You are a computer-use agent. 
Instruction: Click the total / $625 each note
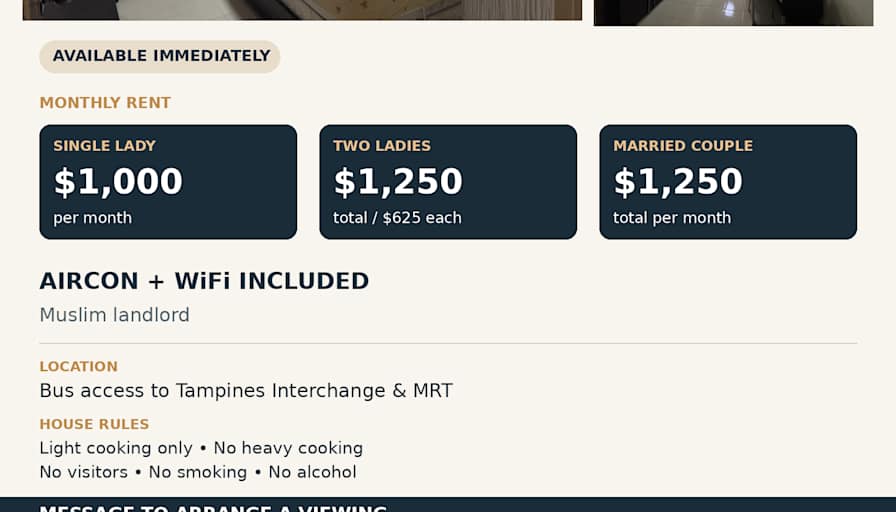[x=397, y=218]
